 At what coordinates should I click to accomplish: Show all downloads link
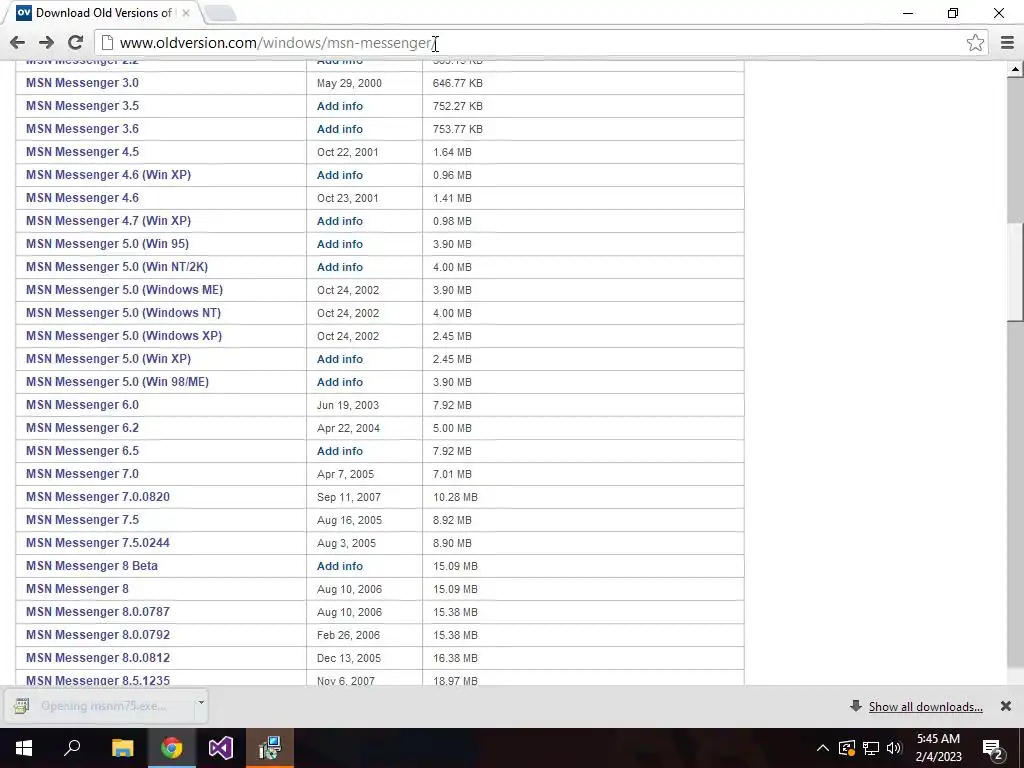click(x=925, y=707)
